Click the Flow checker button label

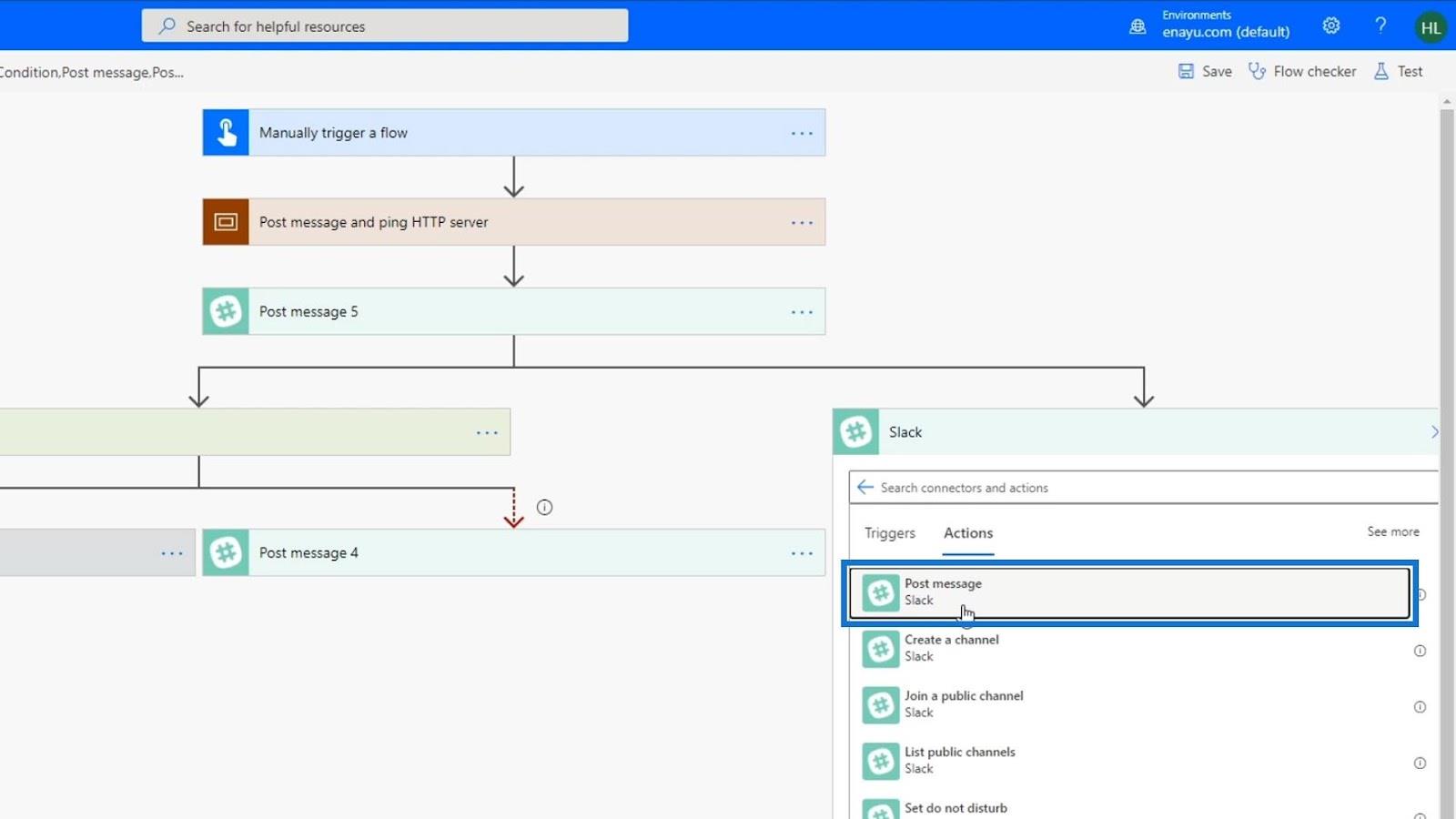1315,71
